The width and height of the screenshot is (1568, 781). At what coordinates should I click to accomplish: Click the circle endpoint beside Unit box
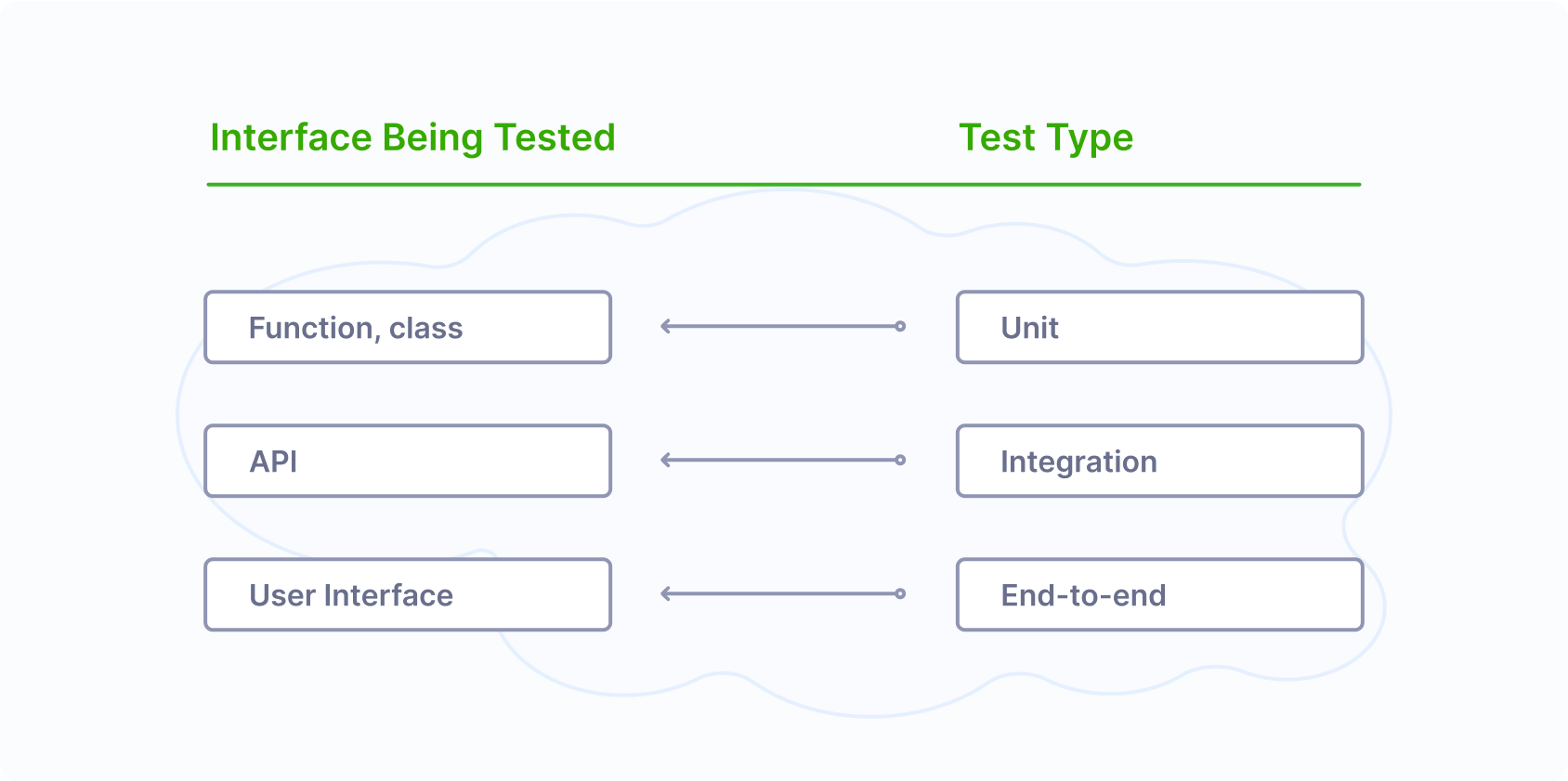click(x=900, y=326)
